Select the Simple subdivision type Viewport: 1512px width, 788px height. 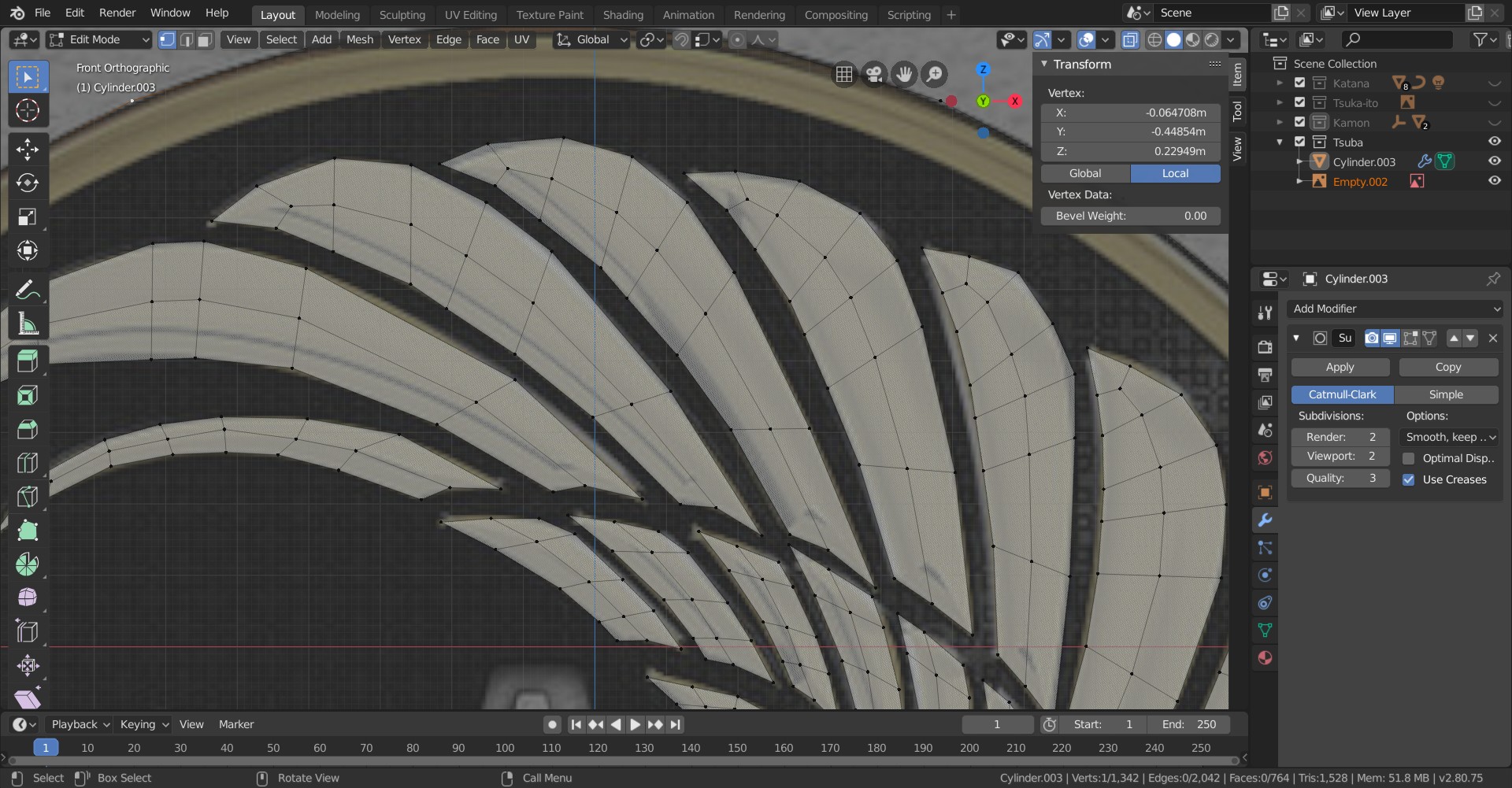pos(1446,395)
